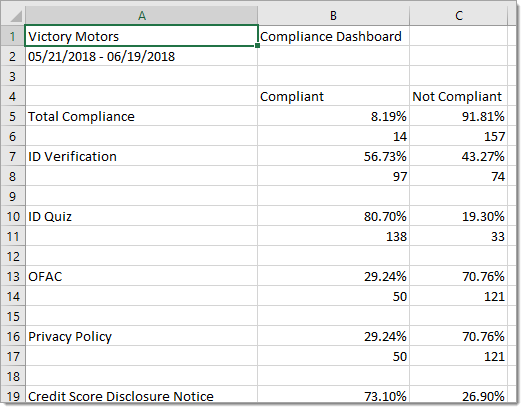
Task: Click the ID Verification label cell
Action: coord(141,156)
